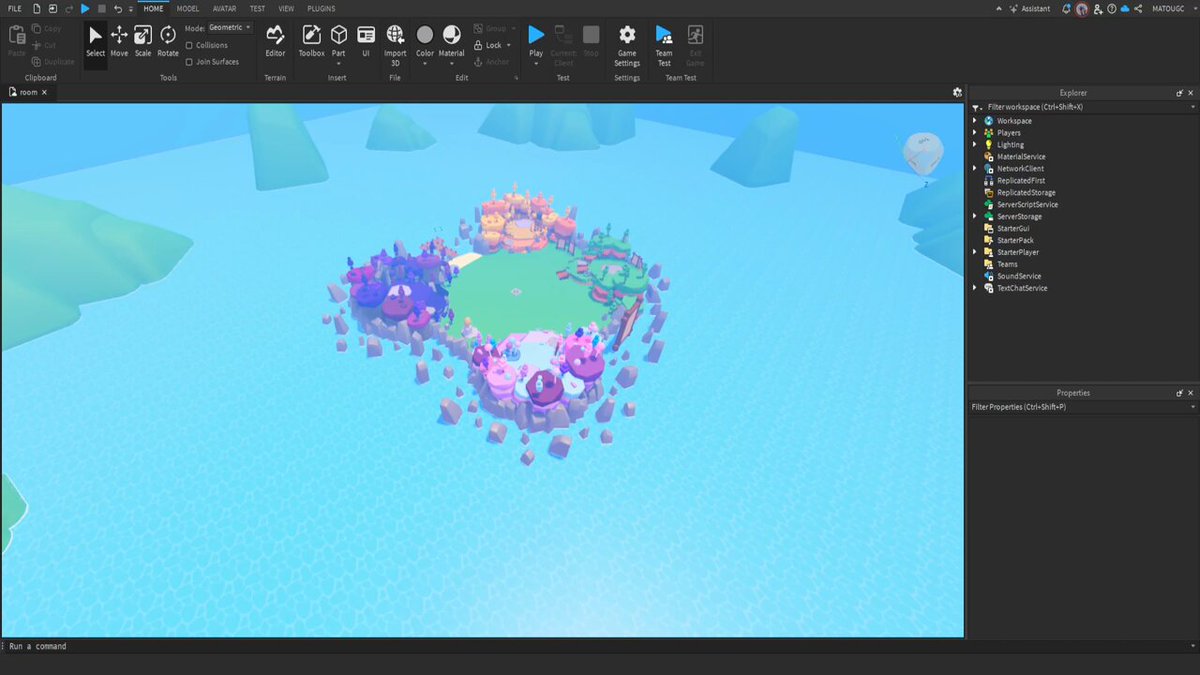This screenshot has height=675, width=1200.
Task: Open the Material dropdown arrow
Action: click(452, 63)
